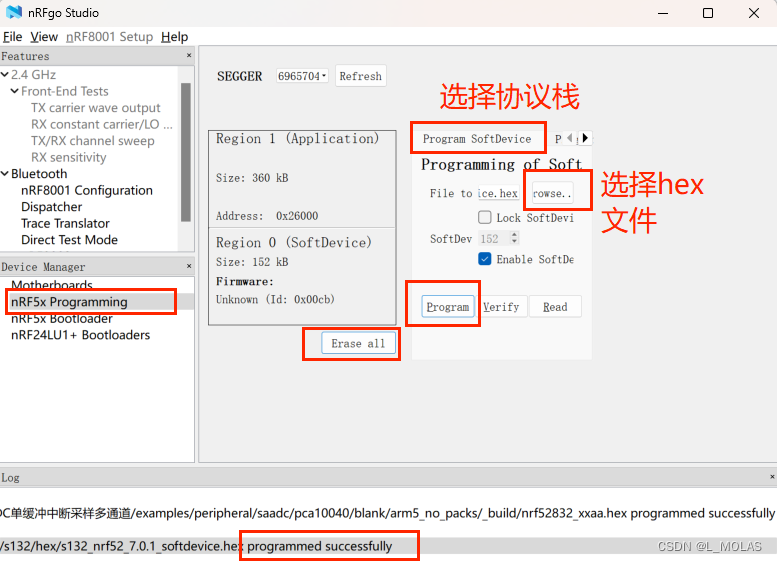777x562 pixels.
Task: Open the Help menu
Action: pyautogui.click(x=174, y=37)
